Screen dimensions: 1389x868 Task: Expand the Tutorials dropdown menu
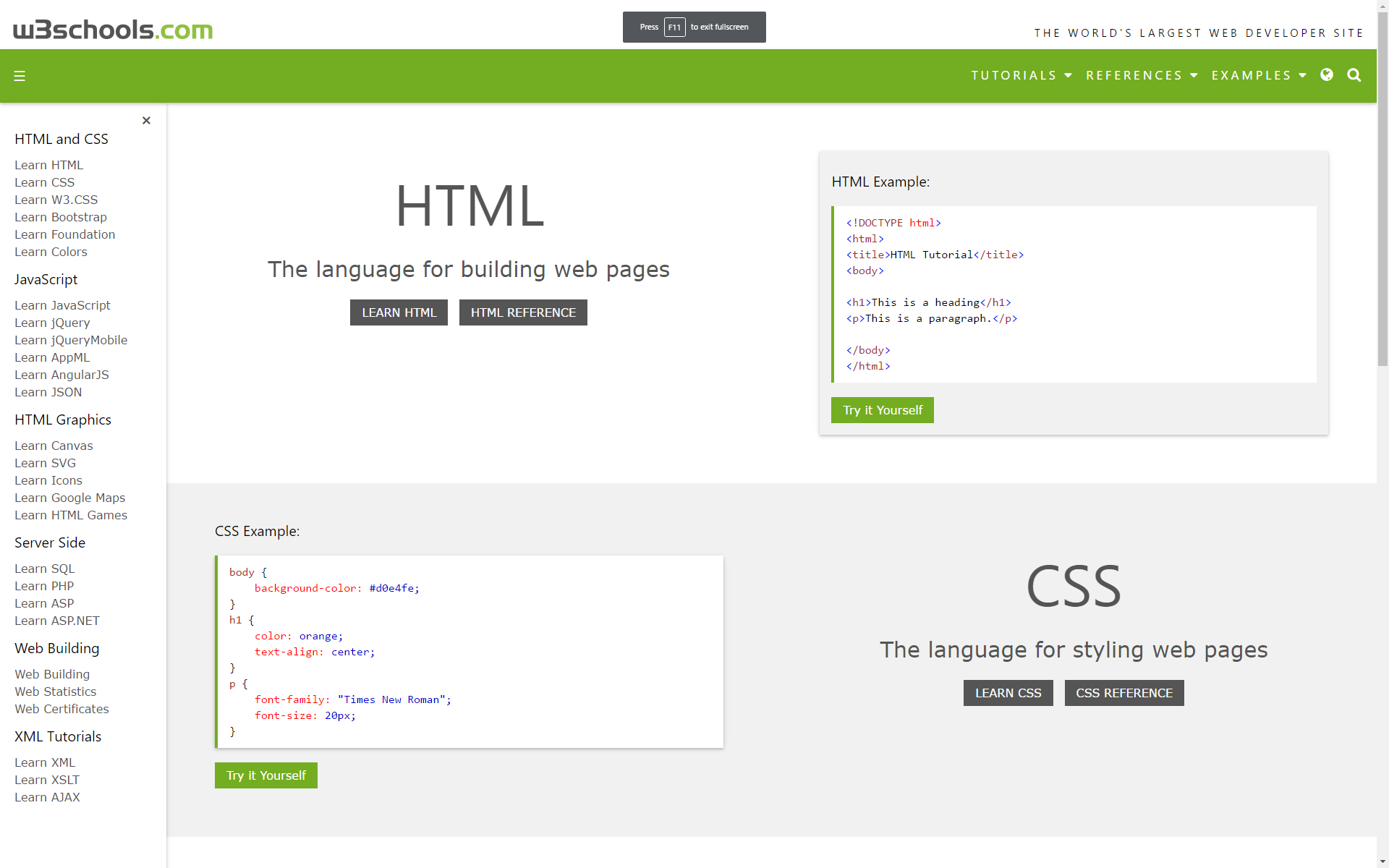click(1021, 75)
